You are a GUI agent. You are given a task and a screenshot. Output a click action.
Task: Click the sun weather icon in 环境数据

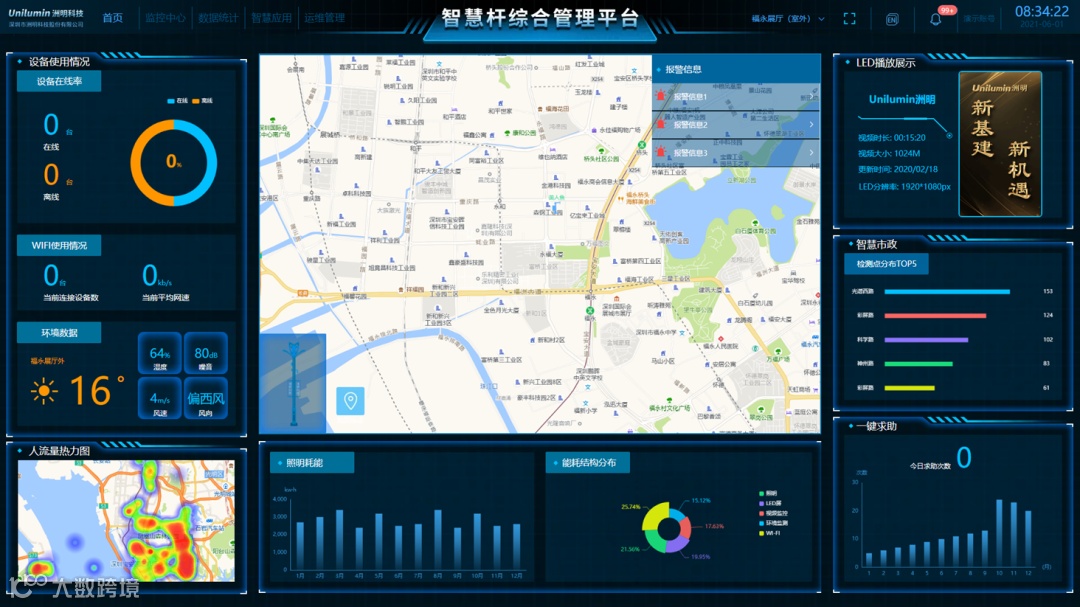pos(44,391)
